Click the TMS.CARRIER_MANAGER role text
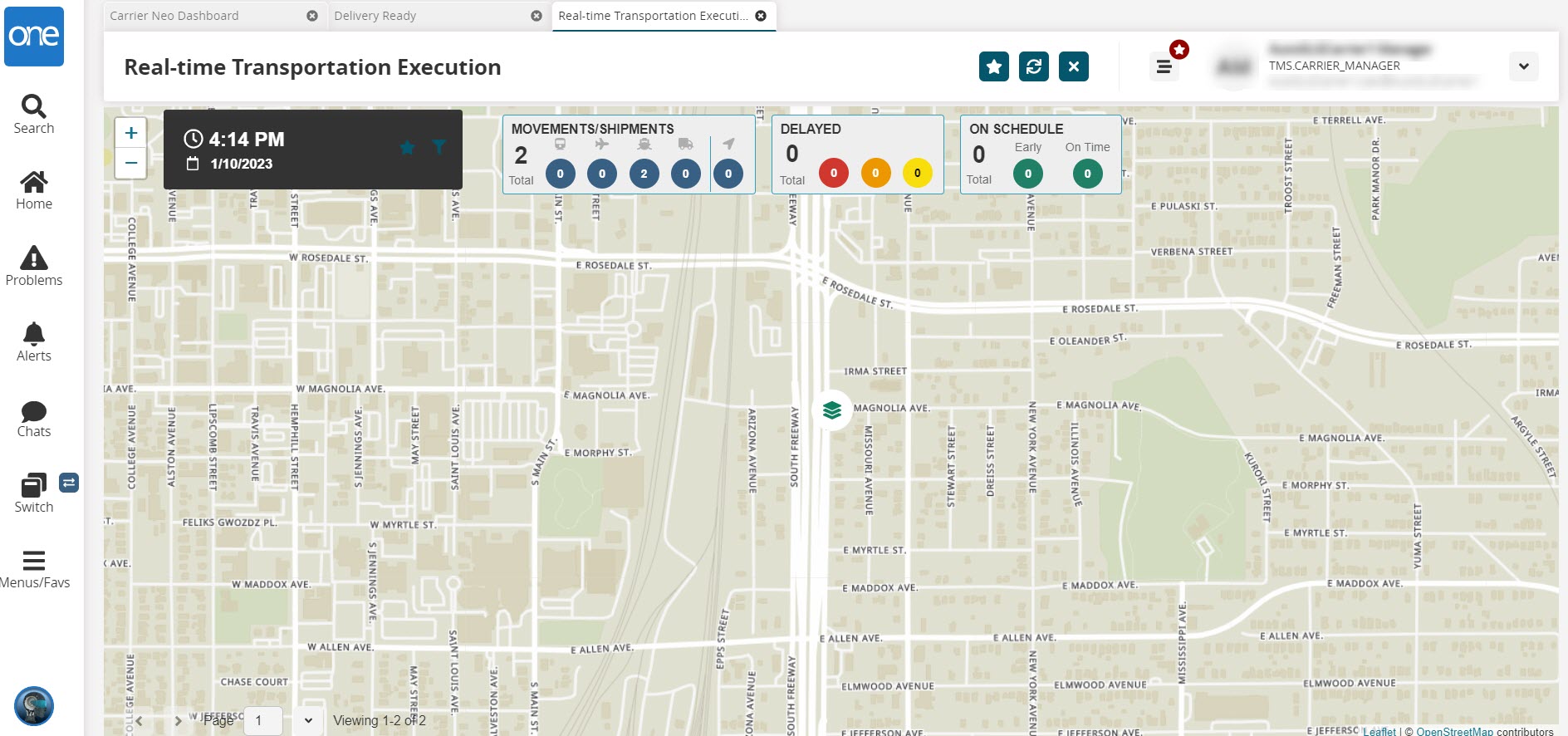1568x736 pixels. (x=1334, y=66)
